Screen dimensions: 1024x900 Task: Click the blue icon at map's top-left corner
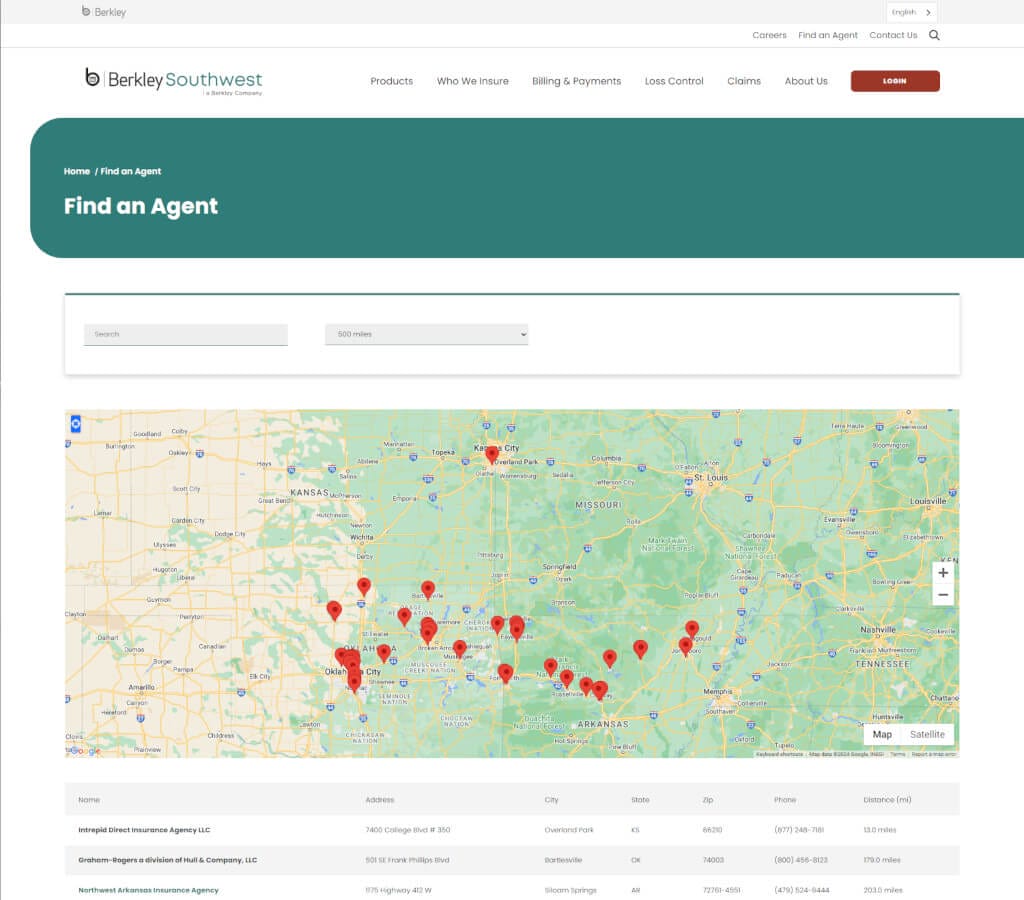tap(75, 423)
